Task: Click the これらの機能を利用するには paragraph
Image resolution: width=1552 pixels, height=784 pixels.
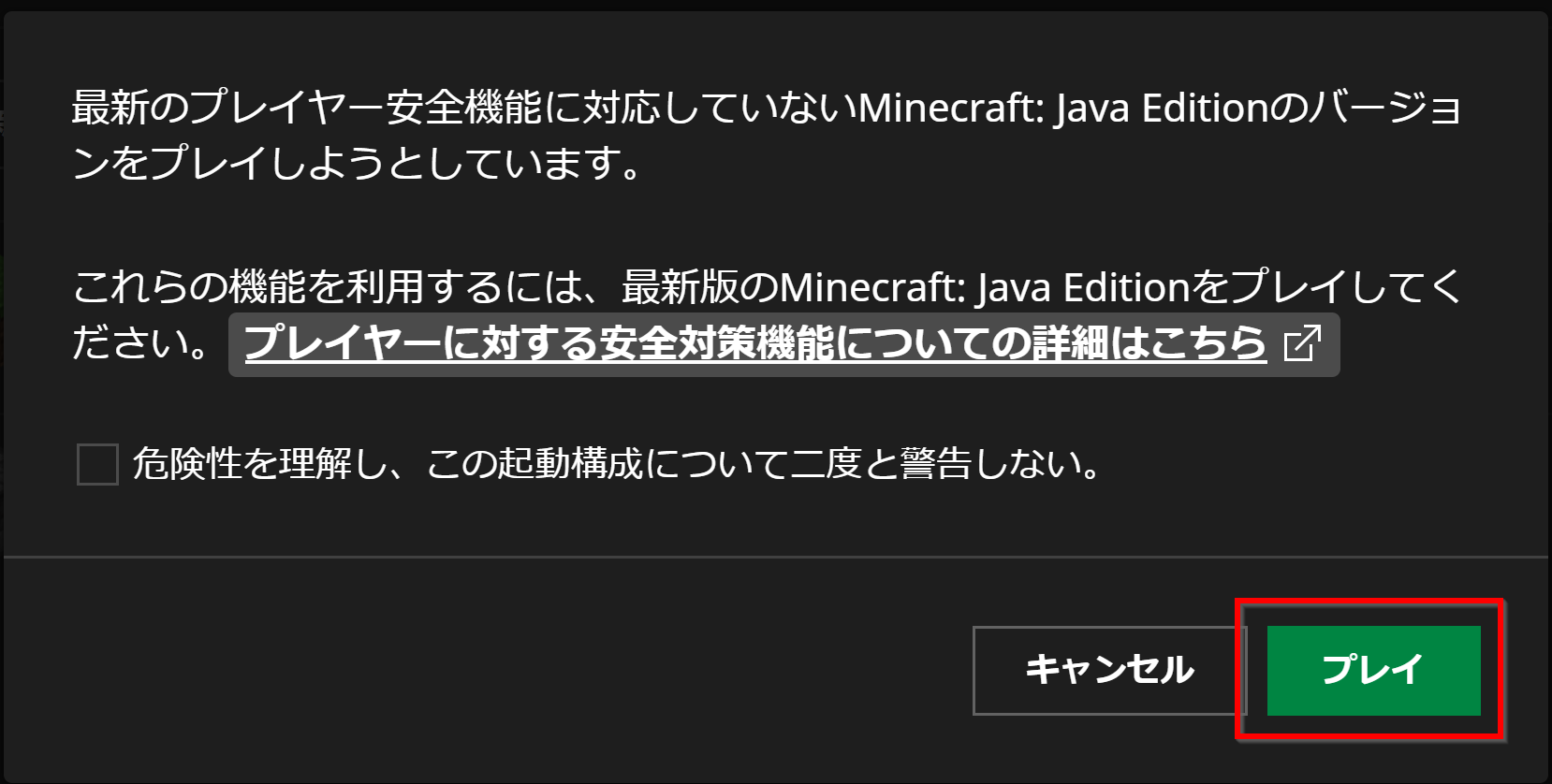Action: [767, 315]
